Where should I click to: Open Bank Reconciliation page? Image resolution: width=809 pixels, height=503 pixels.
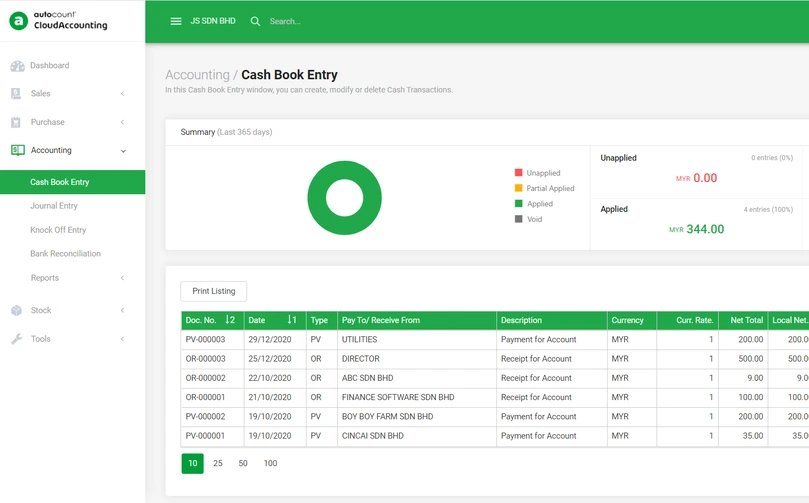tap(66, 253)
